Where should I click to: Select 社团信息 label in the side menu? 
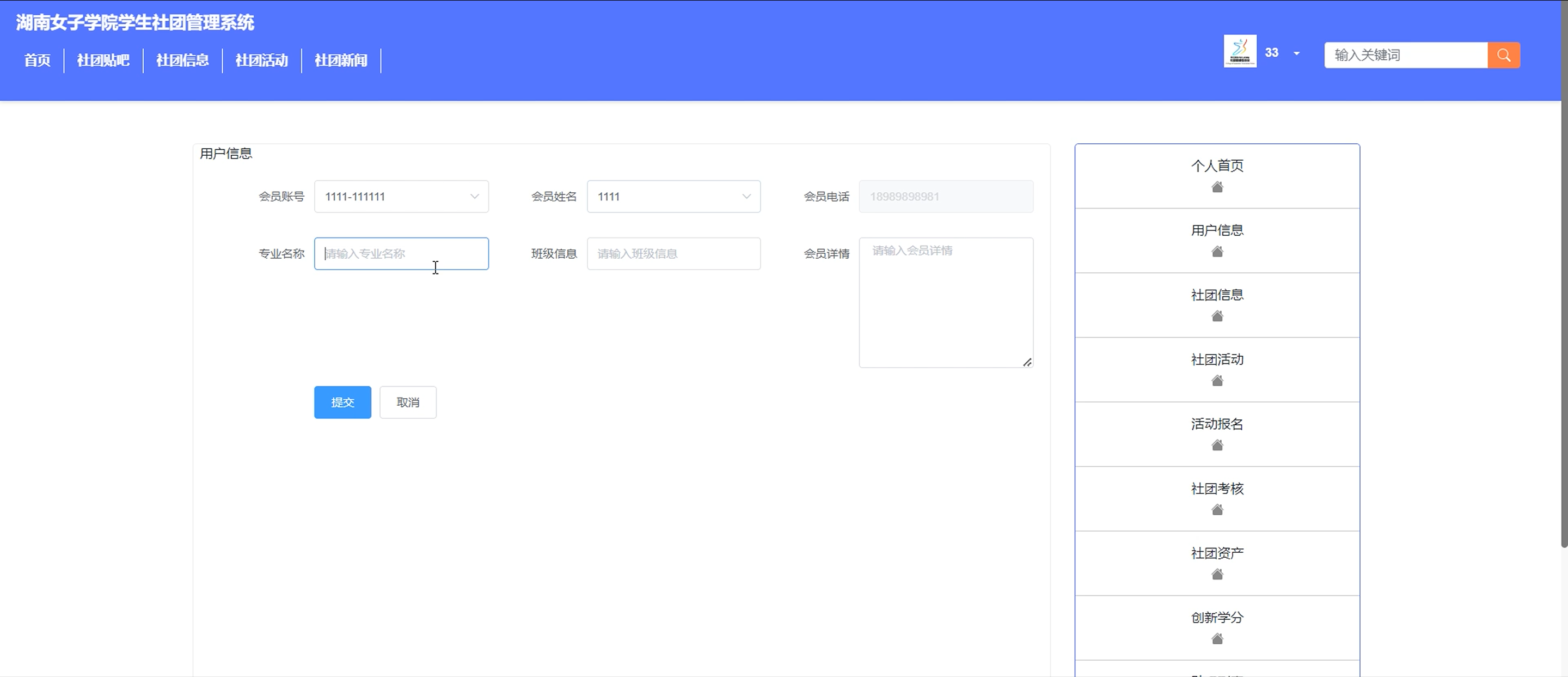coord(1217,295)
